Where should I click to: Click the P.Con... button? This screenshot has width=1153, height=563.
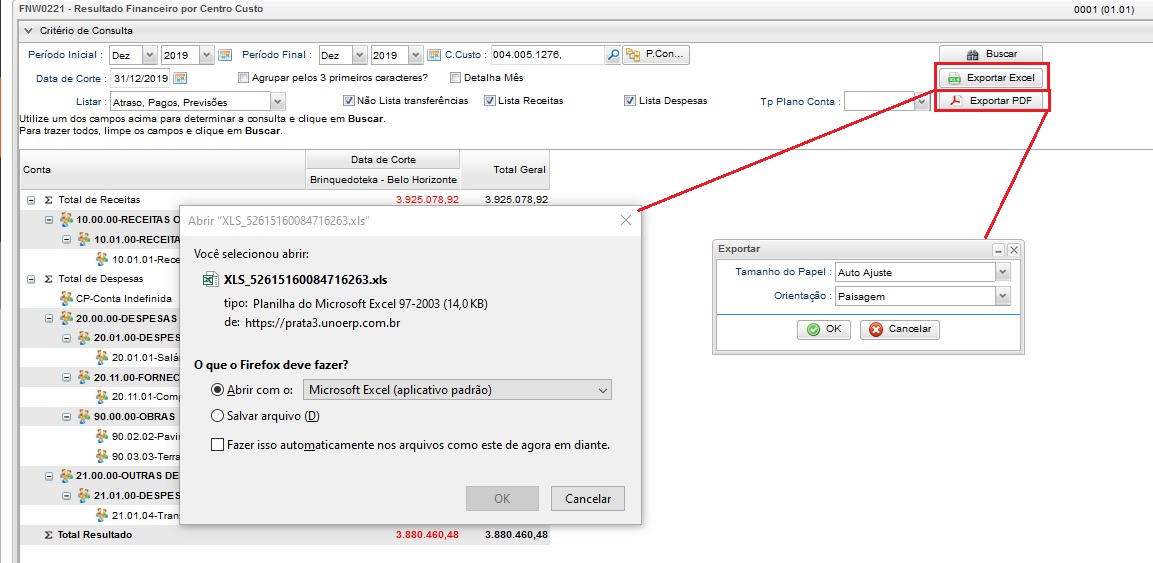tap(656, 55)
